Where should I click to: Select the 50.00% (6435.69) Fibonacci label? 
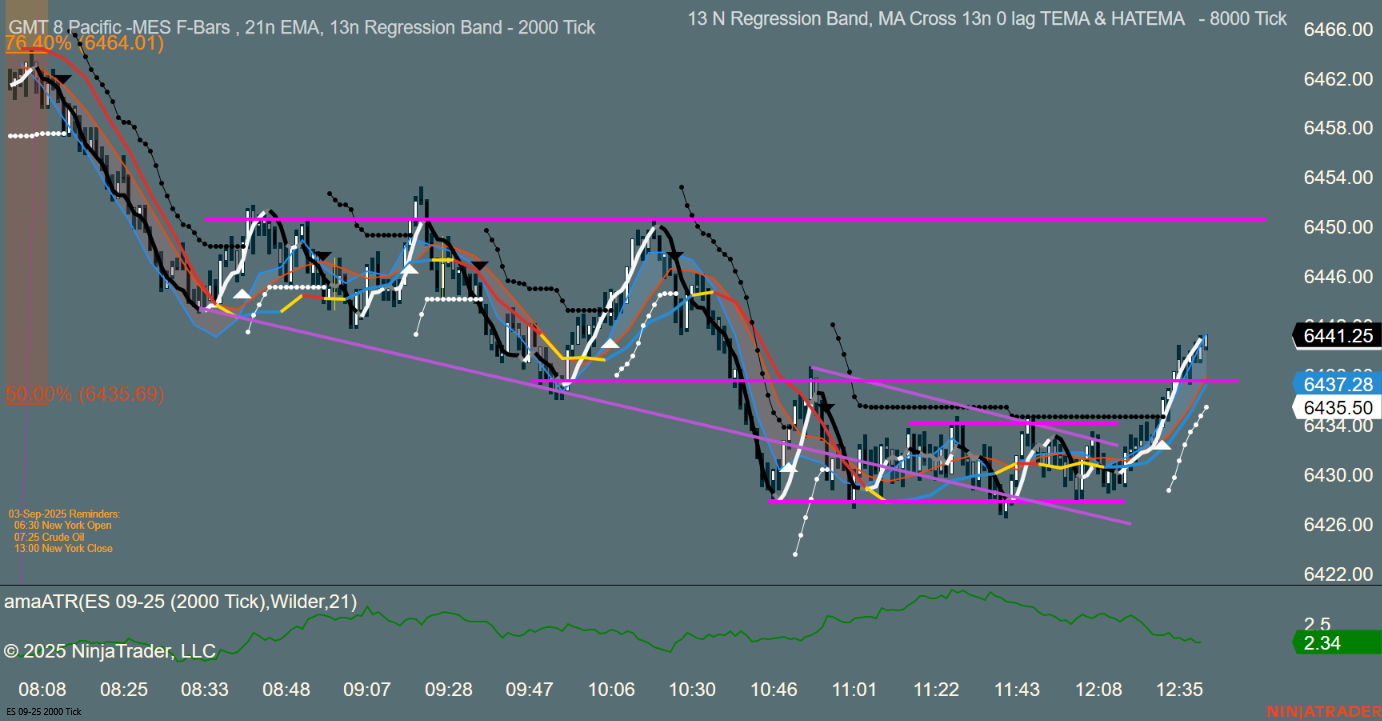pos(84,394)
